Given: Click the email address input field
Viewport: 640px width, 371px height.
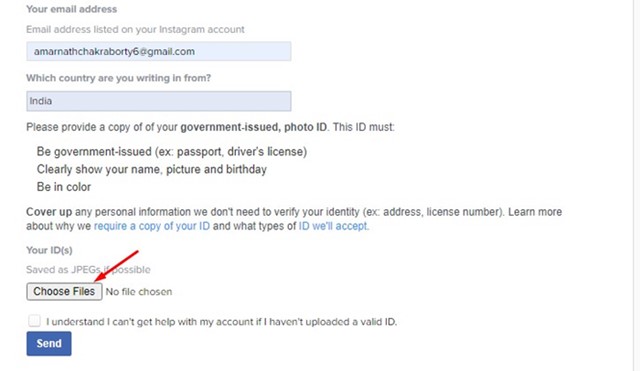Looking at the screenshot, I should [159, 51].
